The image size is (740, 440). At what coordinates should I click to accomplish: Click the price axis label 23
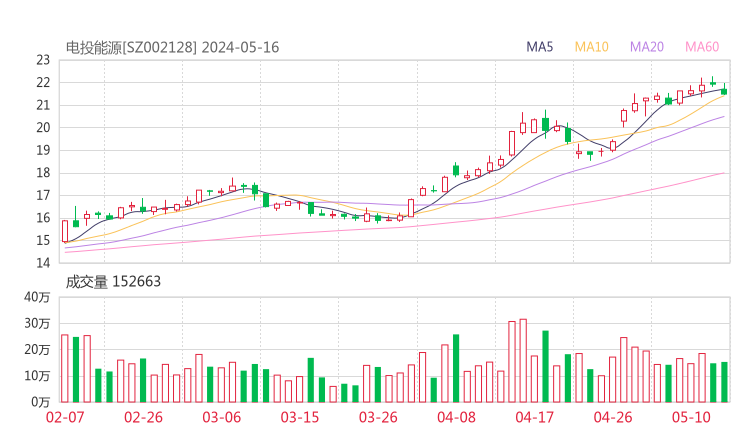[x=43, y=60]
